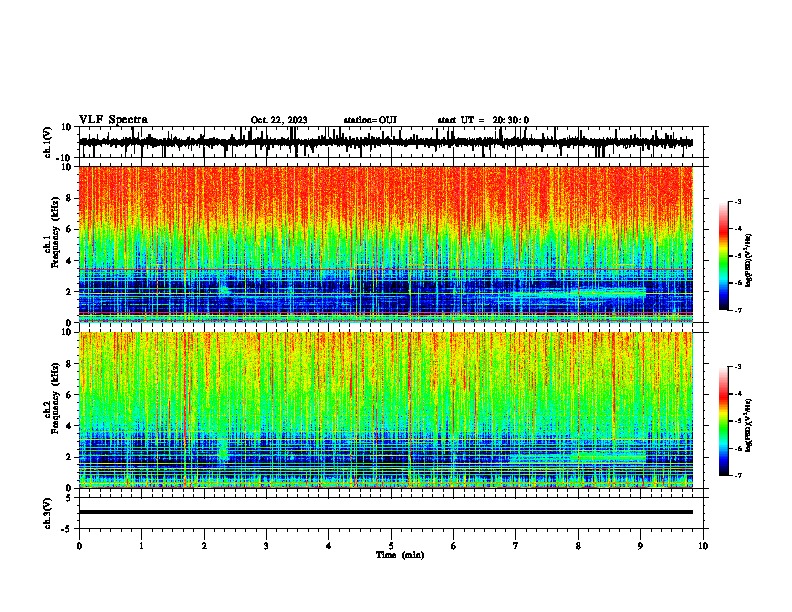Viewport: 792px width, 612px height.
Task: Click time axis tick label "1"
Action: coord(141,546)
